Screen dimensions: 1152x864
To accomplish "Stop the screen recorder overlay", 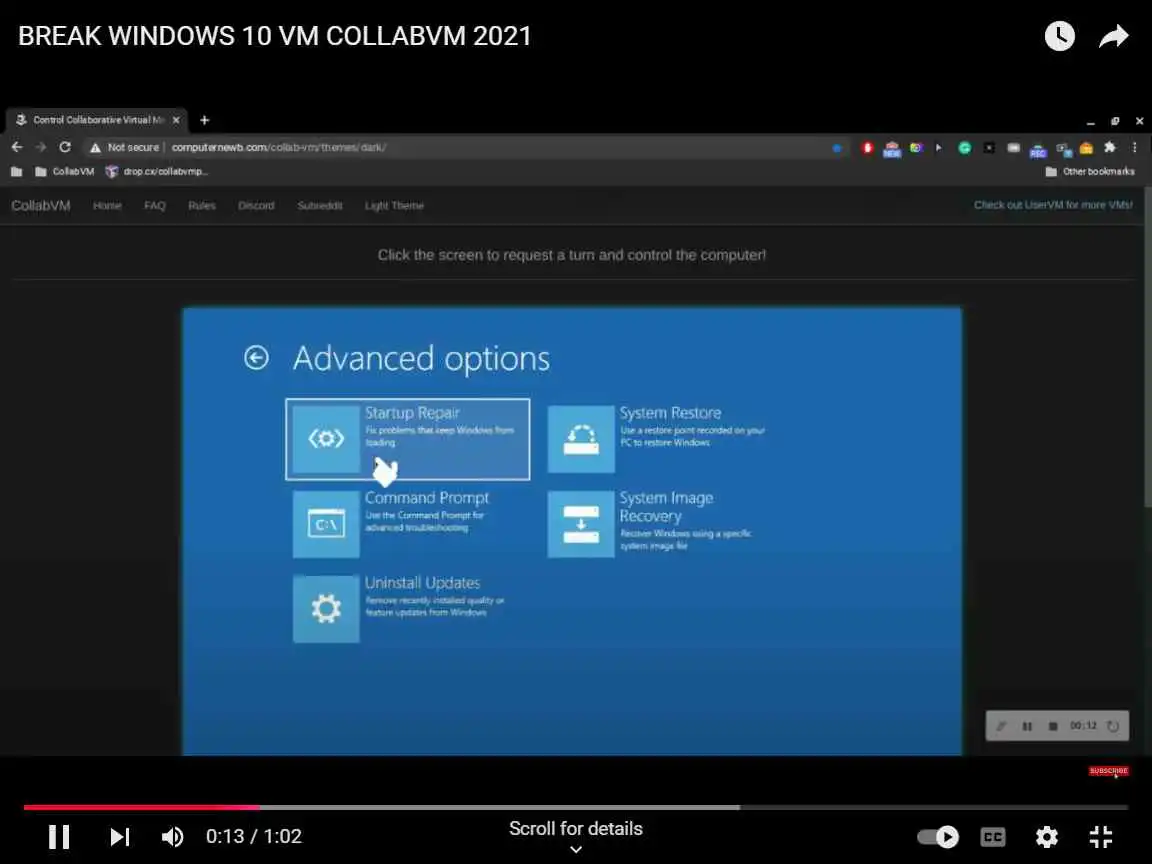I will [x=1053, y=726].
